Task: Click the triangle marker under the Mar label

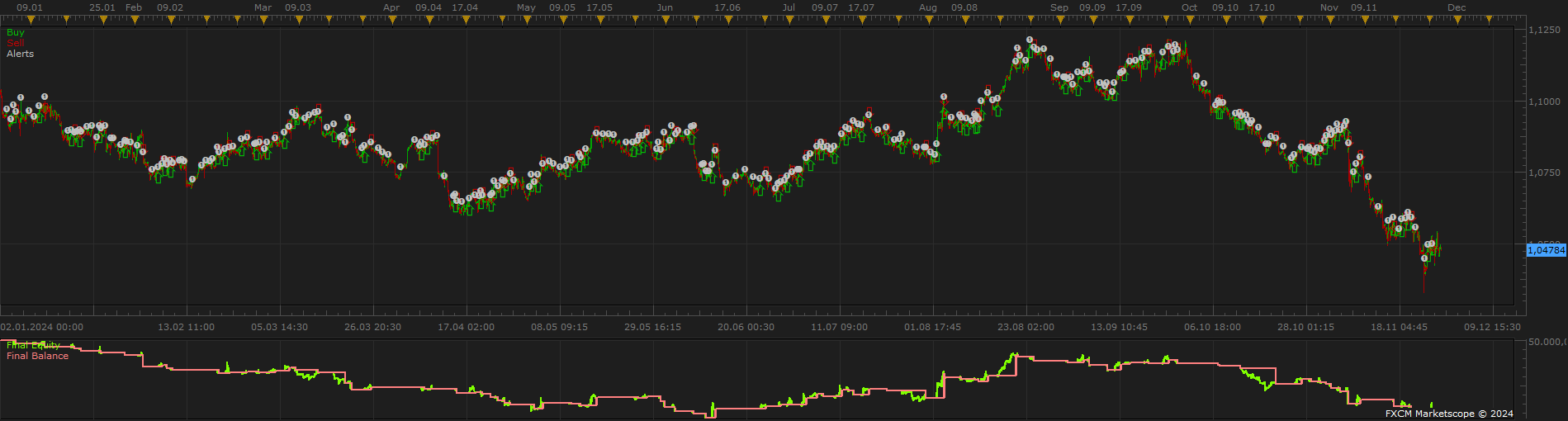Action: click(263, 20)
